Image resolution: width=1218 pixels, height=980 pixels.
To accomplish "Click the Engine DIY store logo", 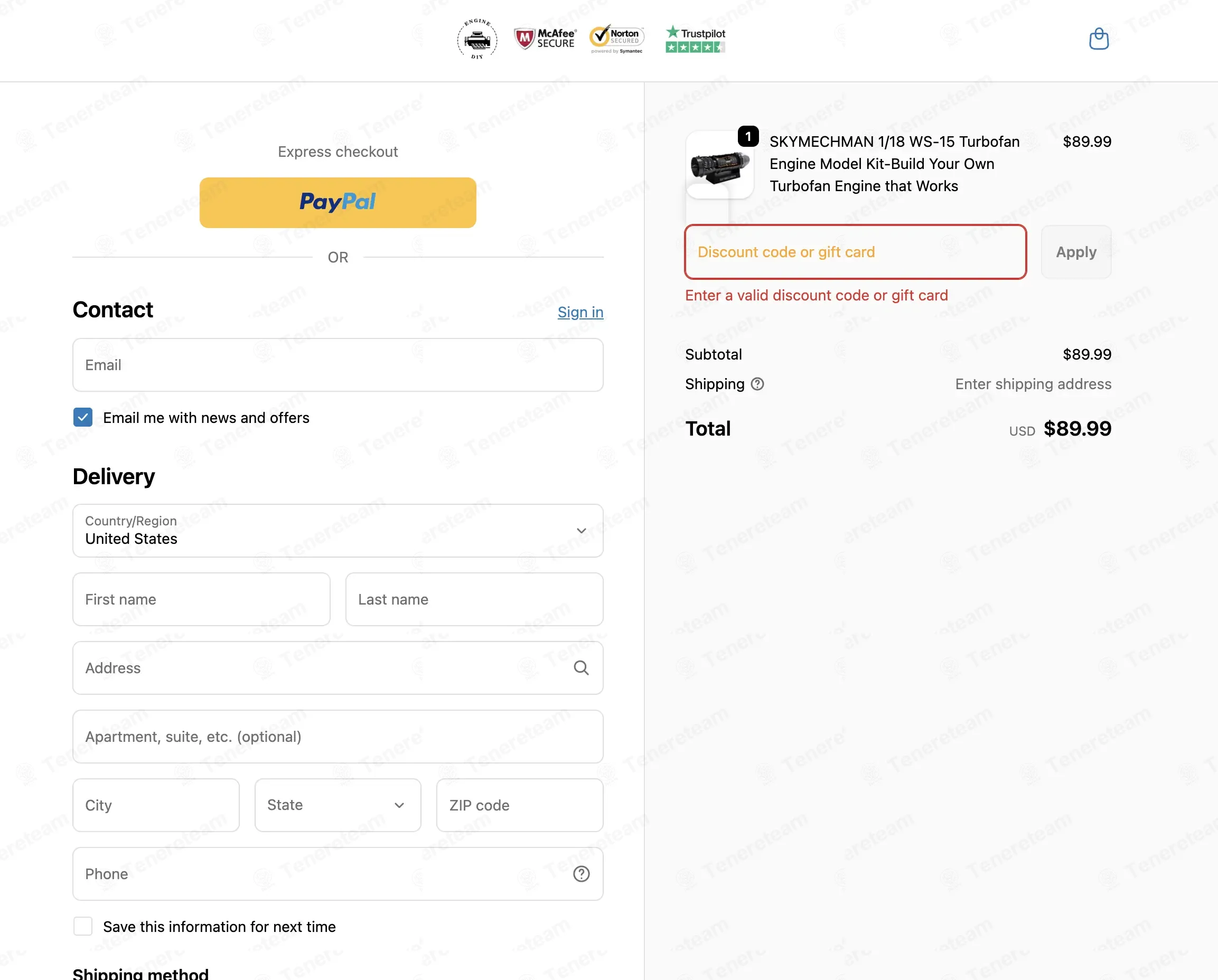I will (x=477, y=39).
